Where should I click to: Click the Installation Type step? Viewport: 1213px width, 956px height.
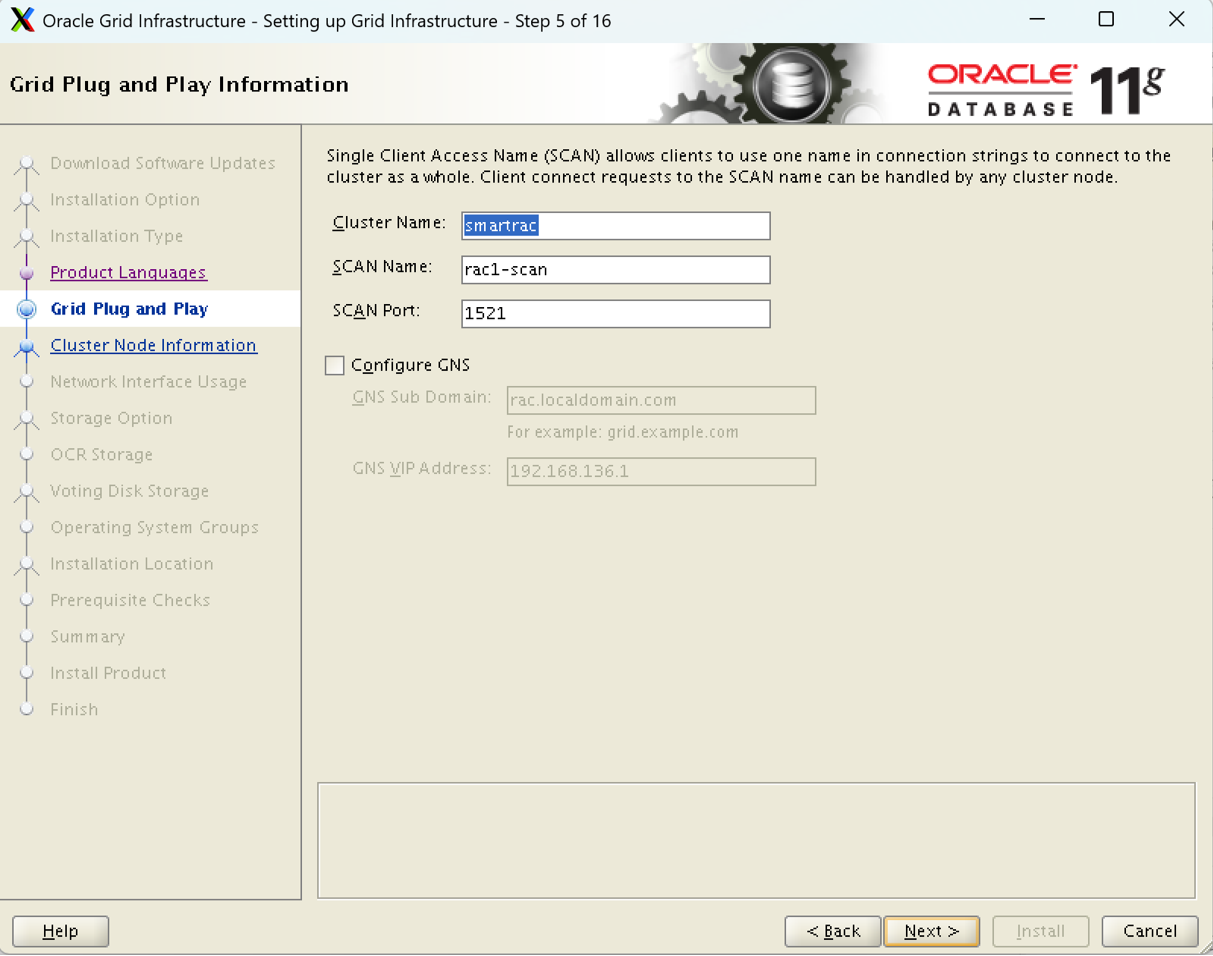pos(117,236)
